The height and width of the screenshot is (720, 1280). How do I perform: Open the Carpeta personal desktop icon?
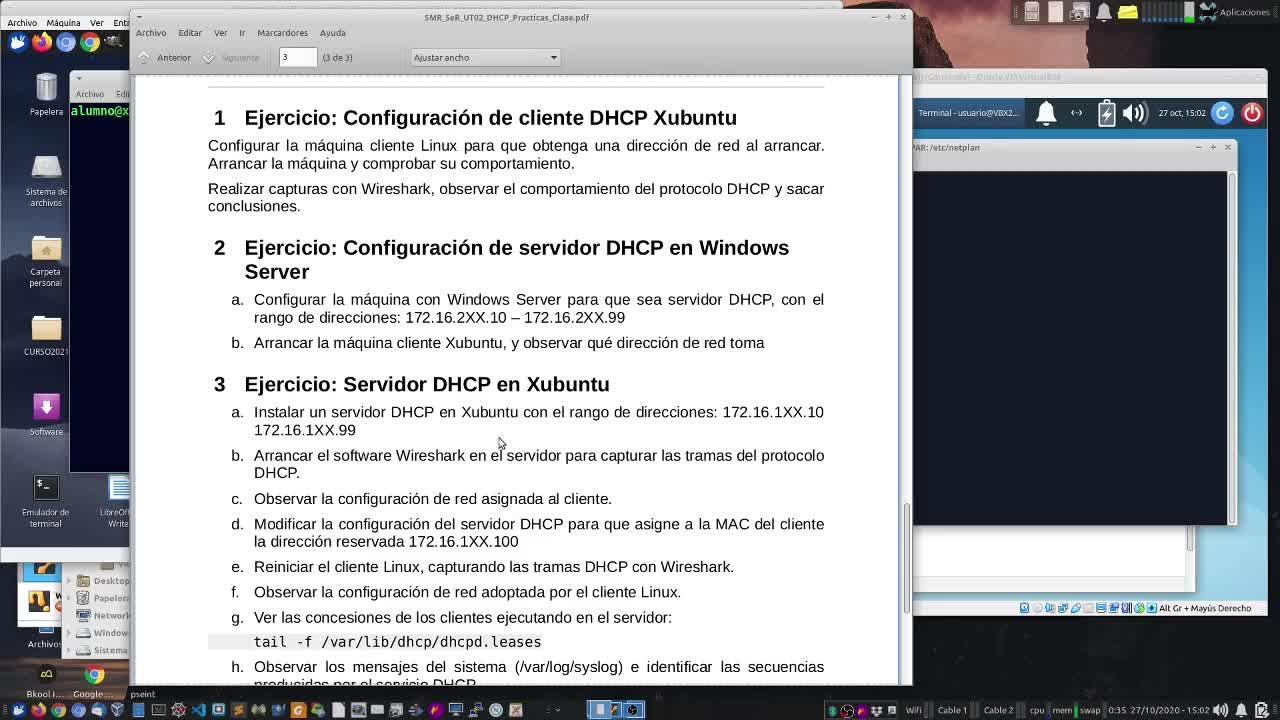tap(46, 262)
